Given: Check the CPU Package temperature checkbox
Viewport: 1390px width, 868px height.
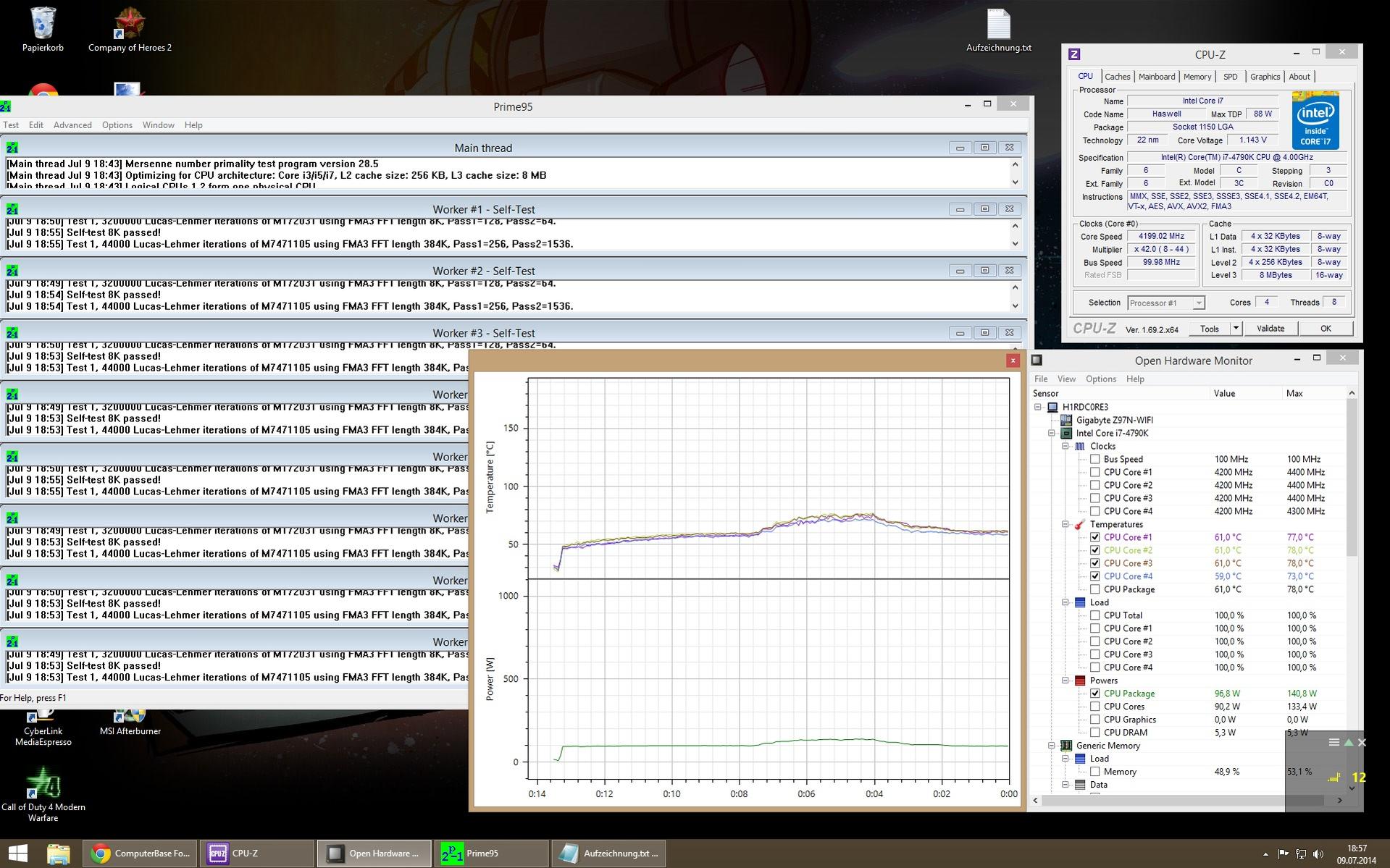Looking at the screenshot, I should pos(1094,589).
